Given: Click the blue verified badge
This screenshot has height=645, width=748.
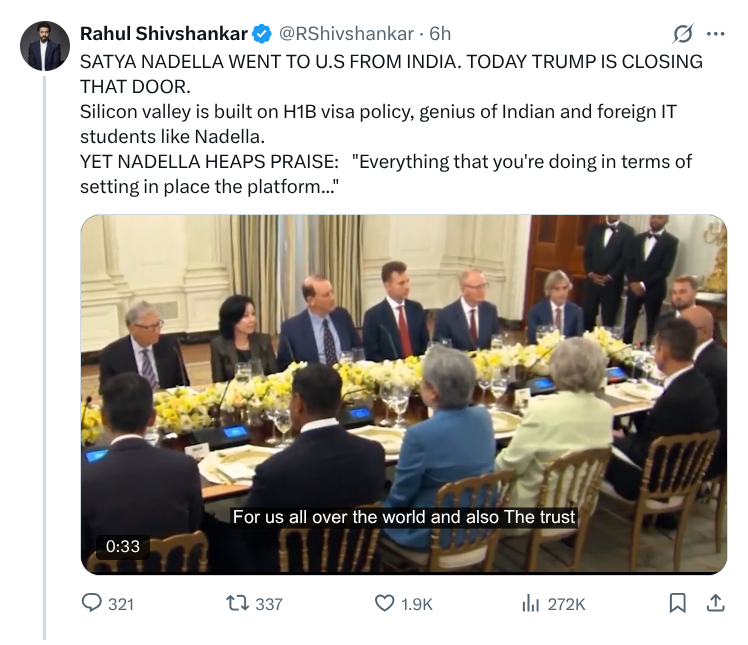Looking at the screenshot, I should tap(261, 34).
